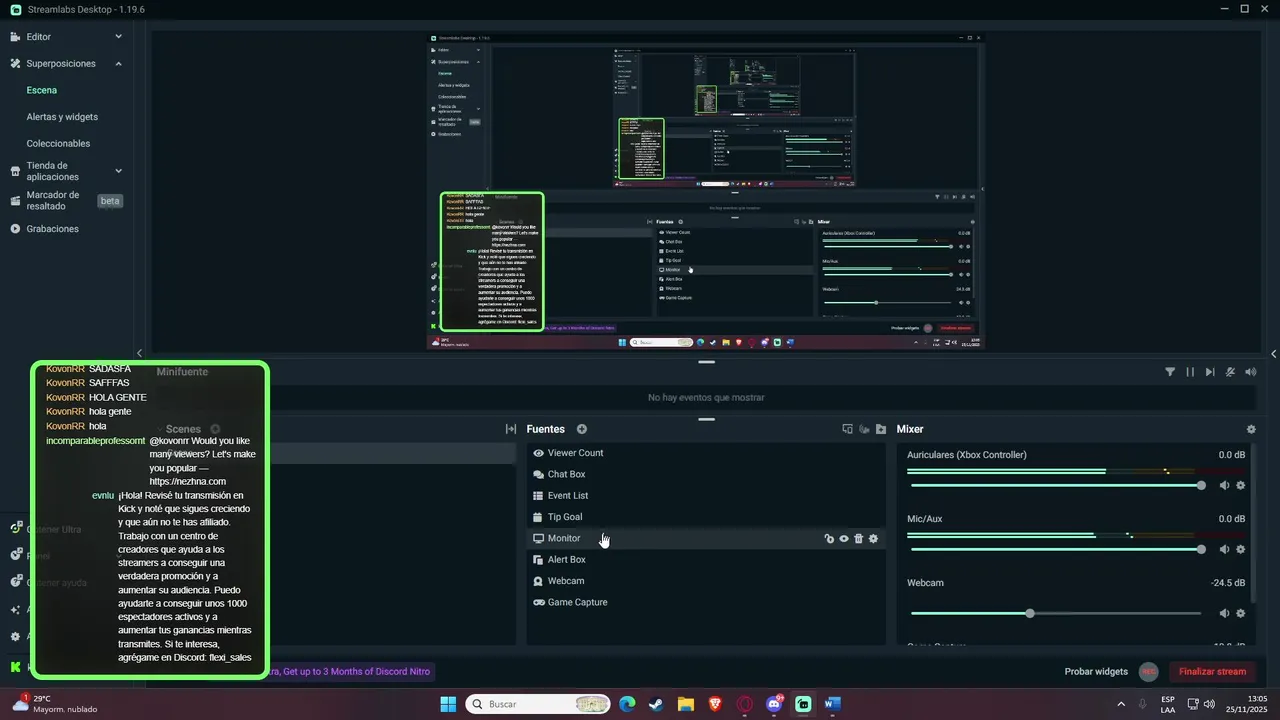
Task: Click the Tip Goal calendar icon
Action: click(x=539, y=517)
